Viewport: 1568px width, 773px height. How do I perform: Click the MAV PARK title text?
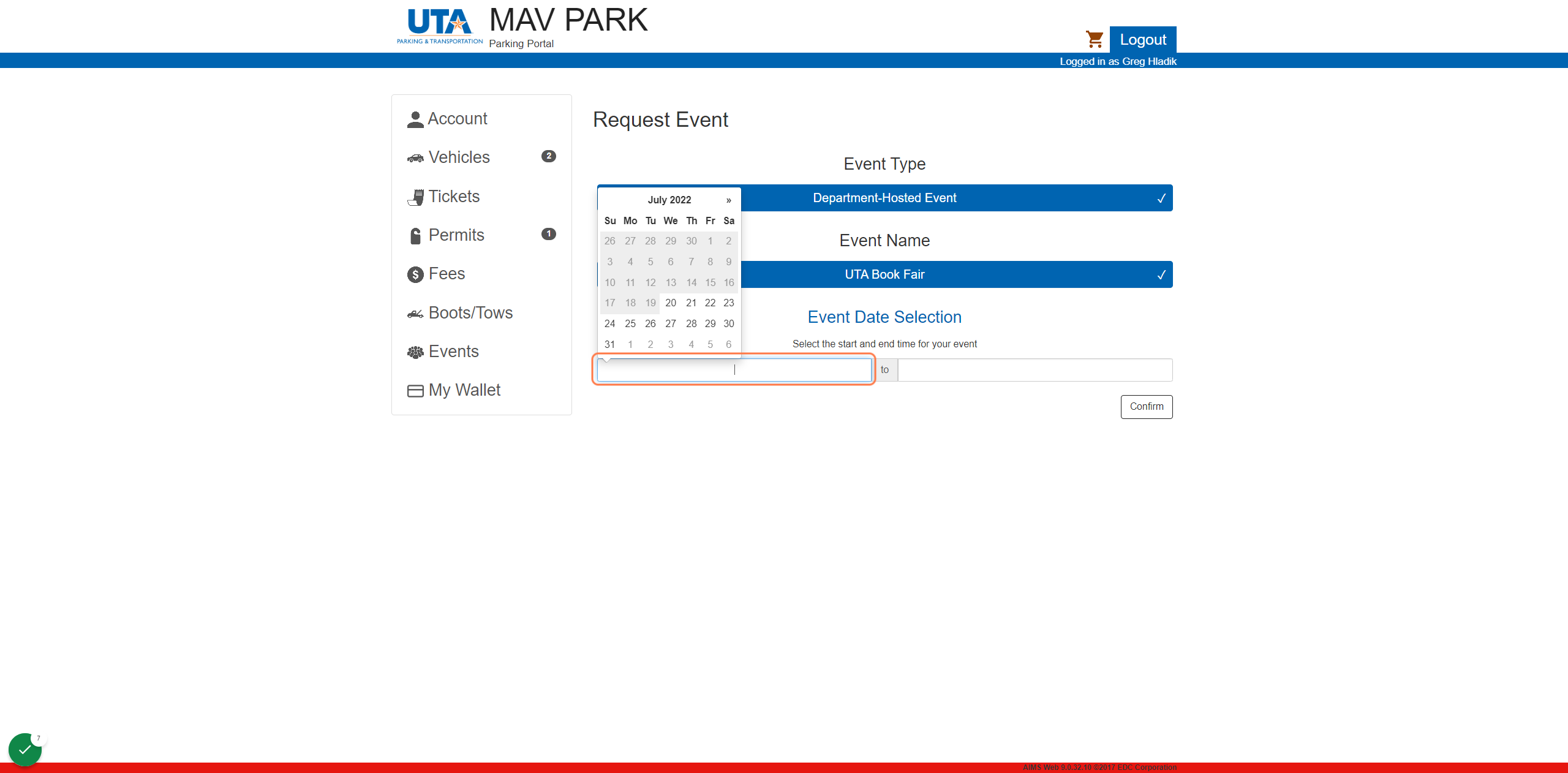point(568,20)
